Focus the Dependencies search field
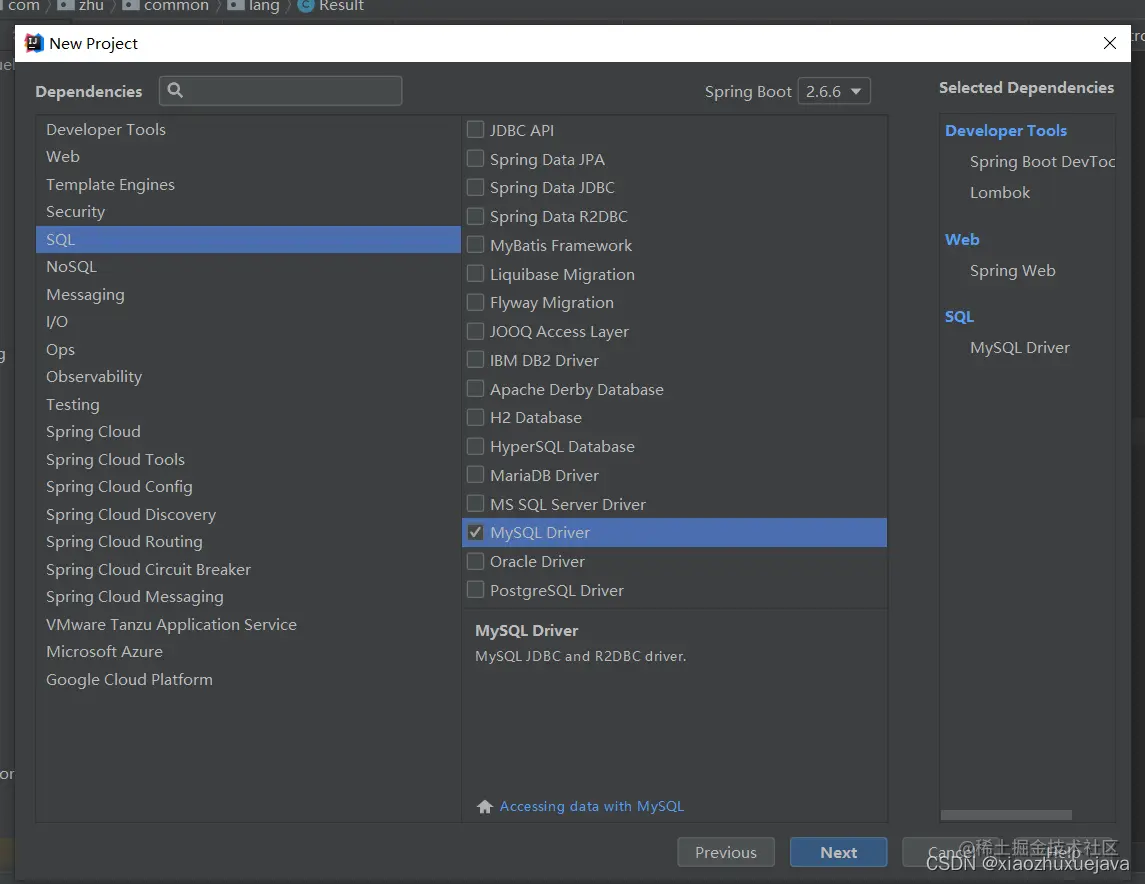 [x=280, y=91]
